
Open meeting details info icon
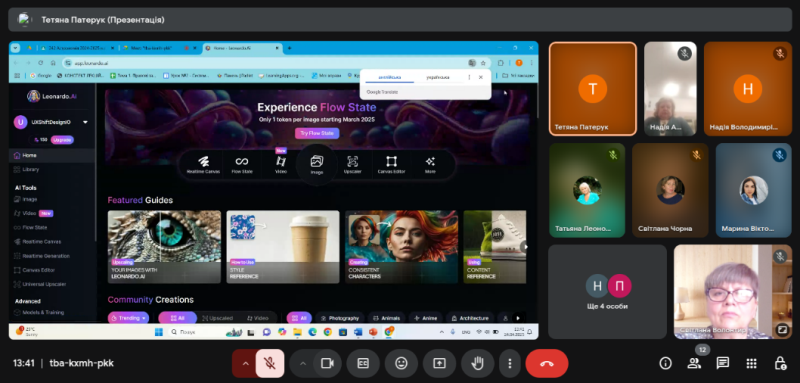[665, 363]
